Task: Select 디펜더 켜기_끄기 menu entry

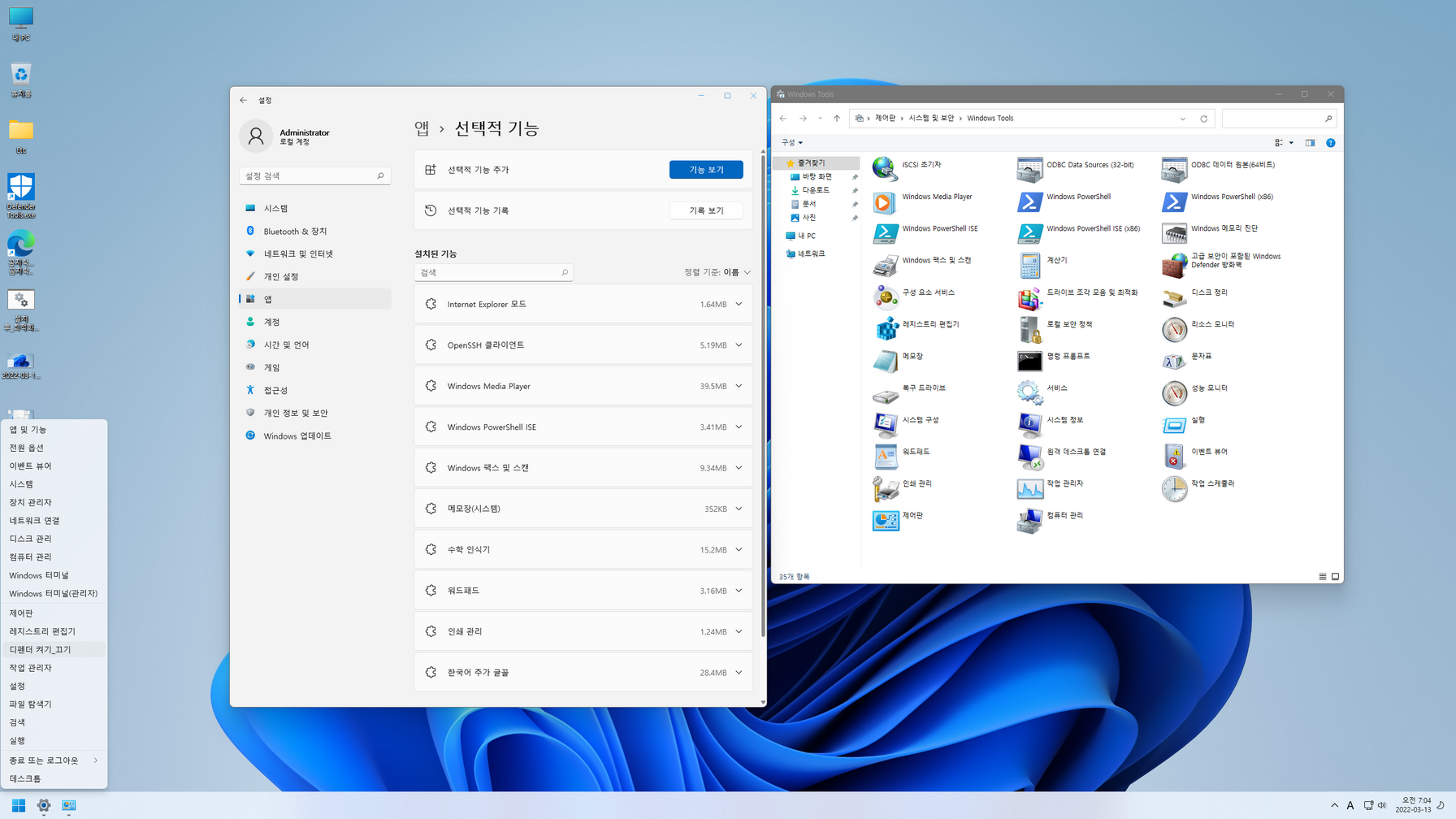Action: coord(54,649)
